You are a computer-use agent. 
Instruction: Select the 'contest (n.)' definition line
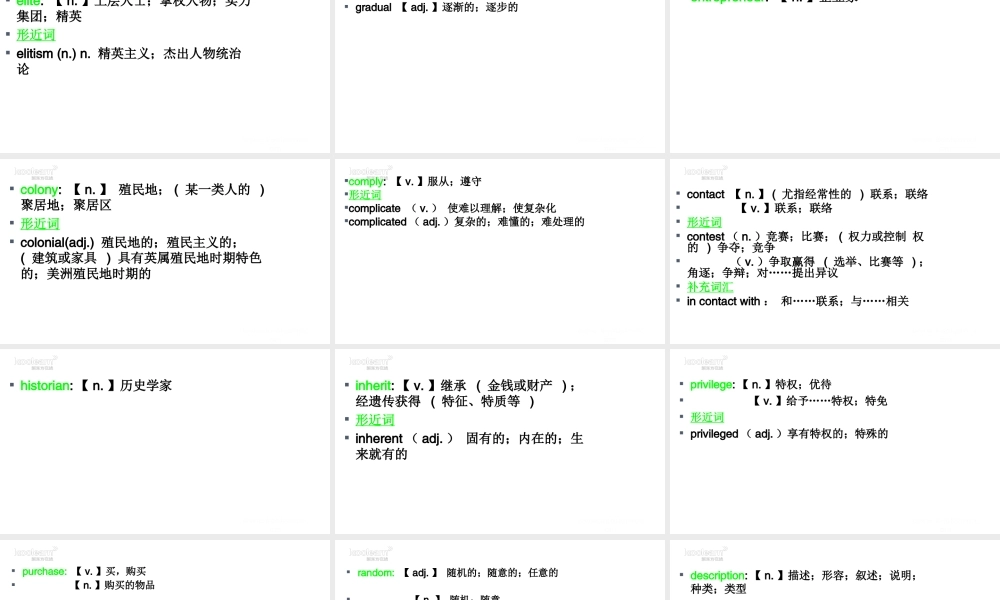click(x=805, y=242)
